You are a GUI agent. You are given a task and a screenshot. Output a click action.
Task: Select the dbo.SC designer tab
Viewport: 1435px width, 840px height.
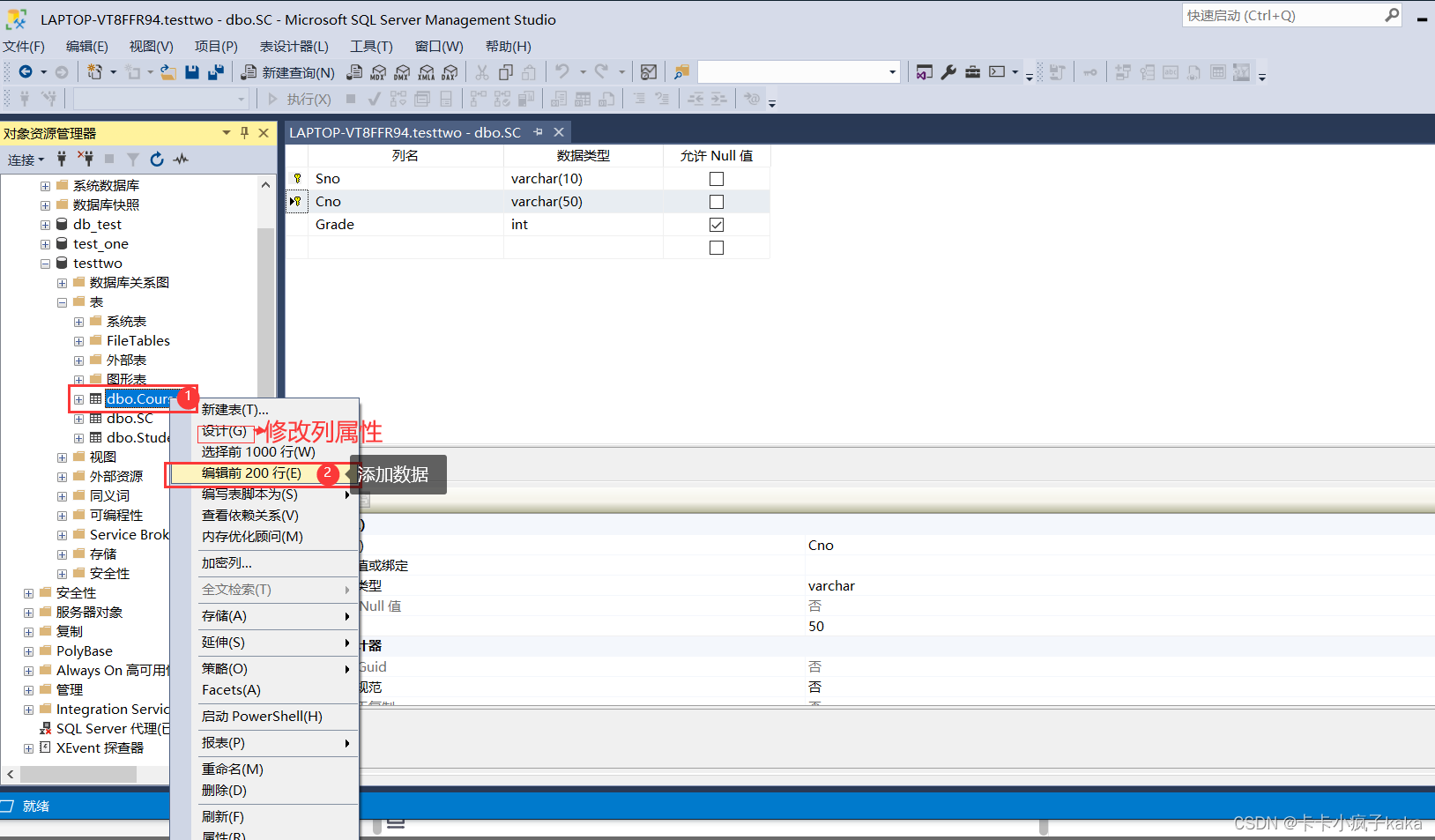coord(405,132)
